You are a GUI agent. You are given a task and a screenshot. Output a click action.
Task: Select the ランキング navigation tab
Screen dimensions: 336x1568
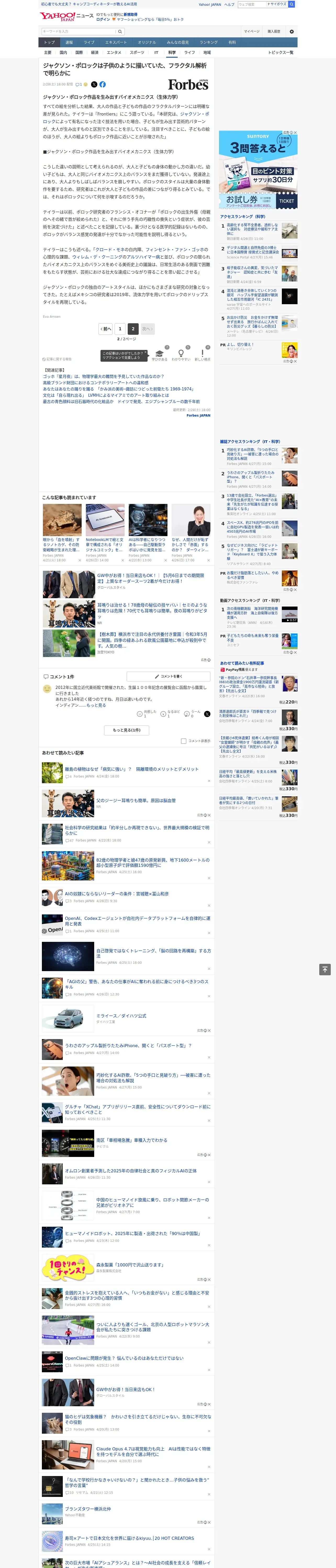pos(209,43)
